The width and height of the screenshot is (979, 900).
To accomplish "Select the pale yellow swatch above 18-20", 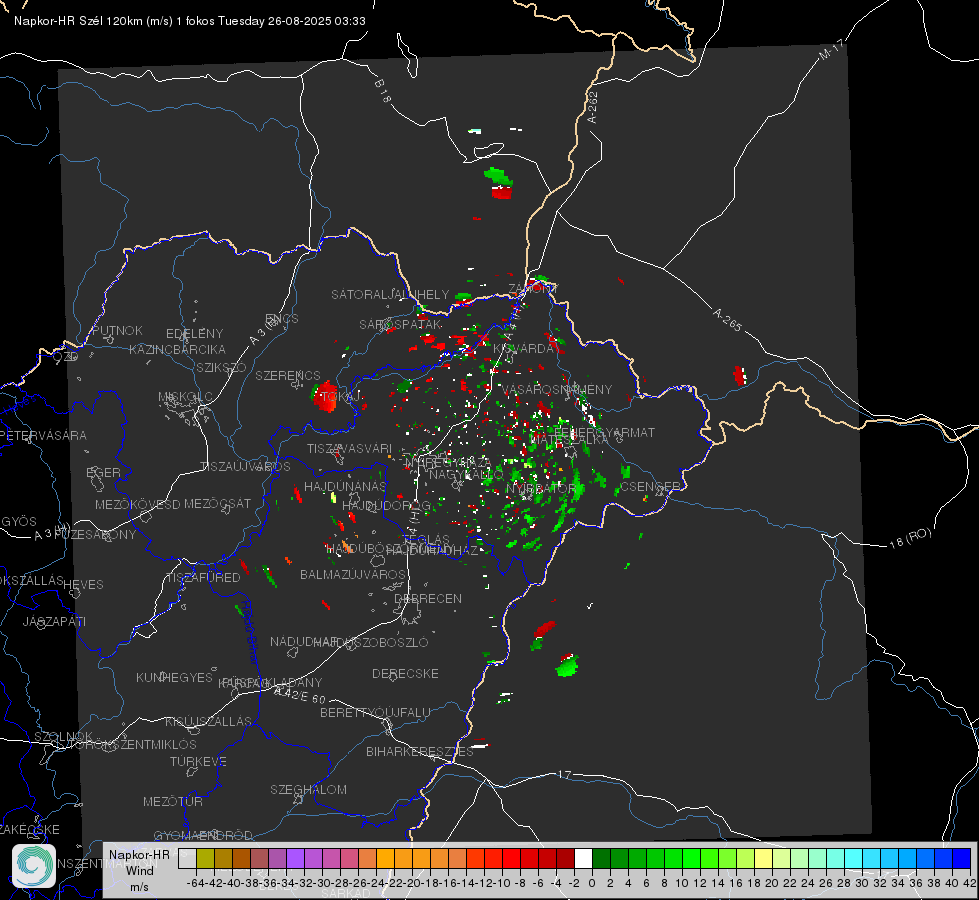I will [763, 858].
